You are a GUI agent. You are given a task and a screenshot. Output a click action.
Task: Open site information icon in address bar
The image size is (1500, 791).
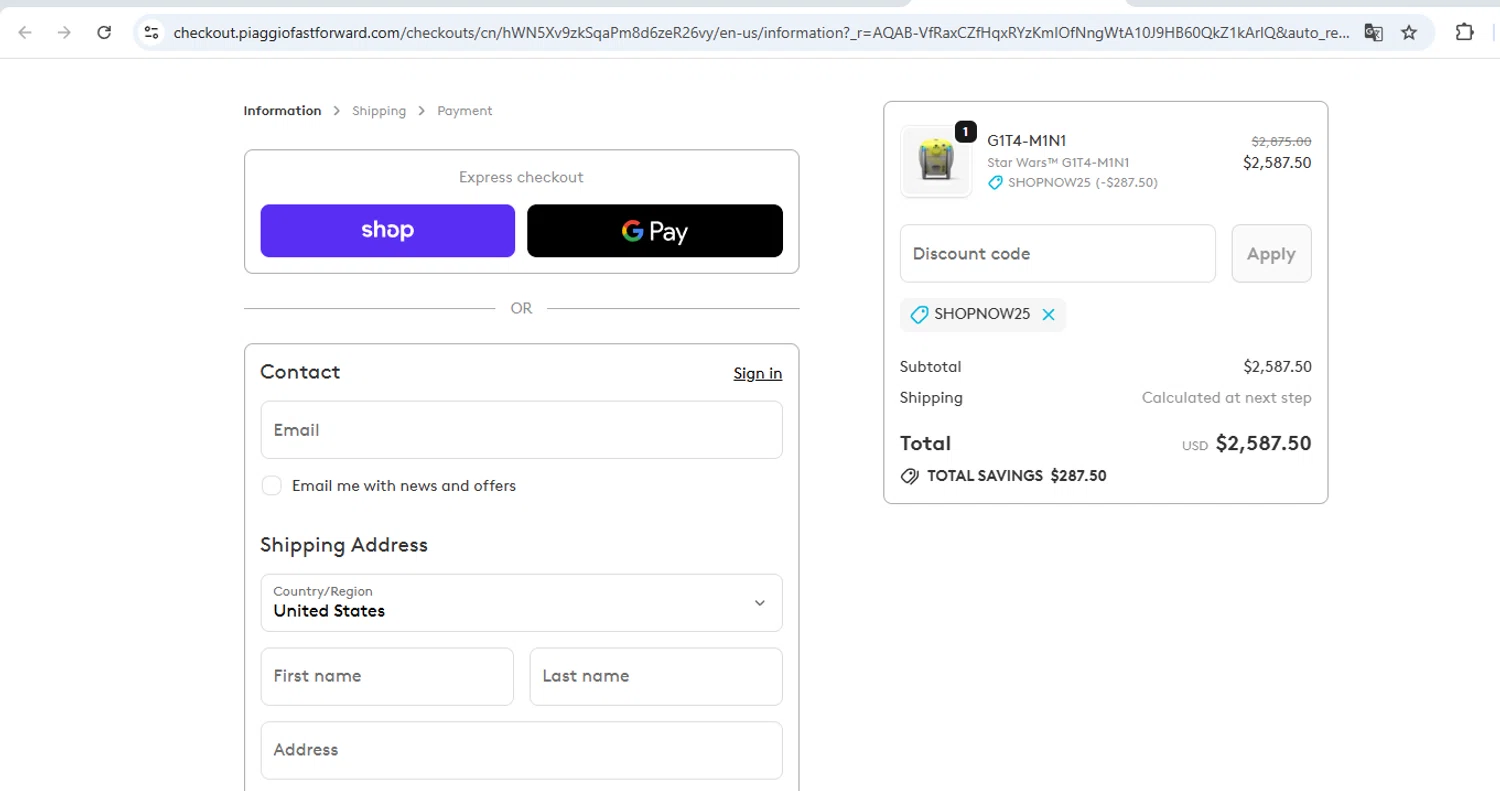coord(151,32)
